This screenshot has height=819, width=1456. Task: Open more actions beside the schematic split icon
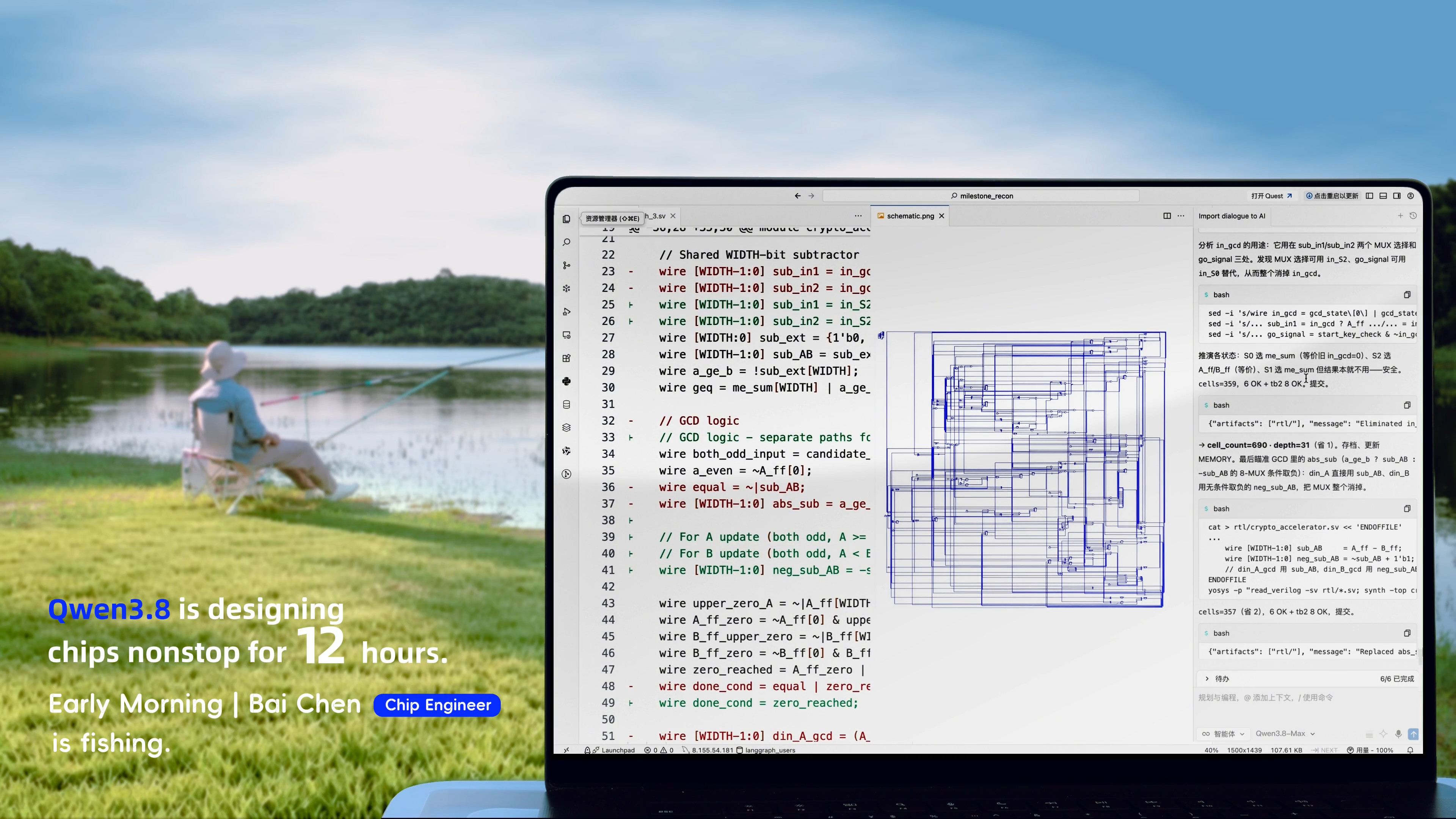(x=1181, y=215)
